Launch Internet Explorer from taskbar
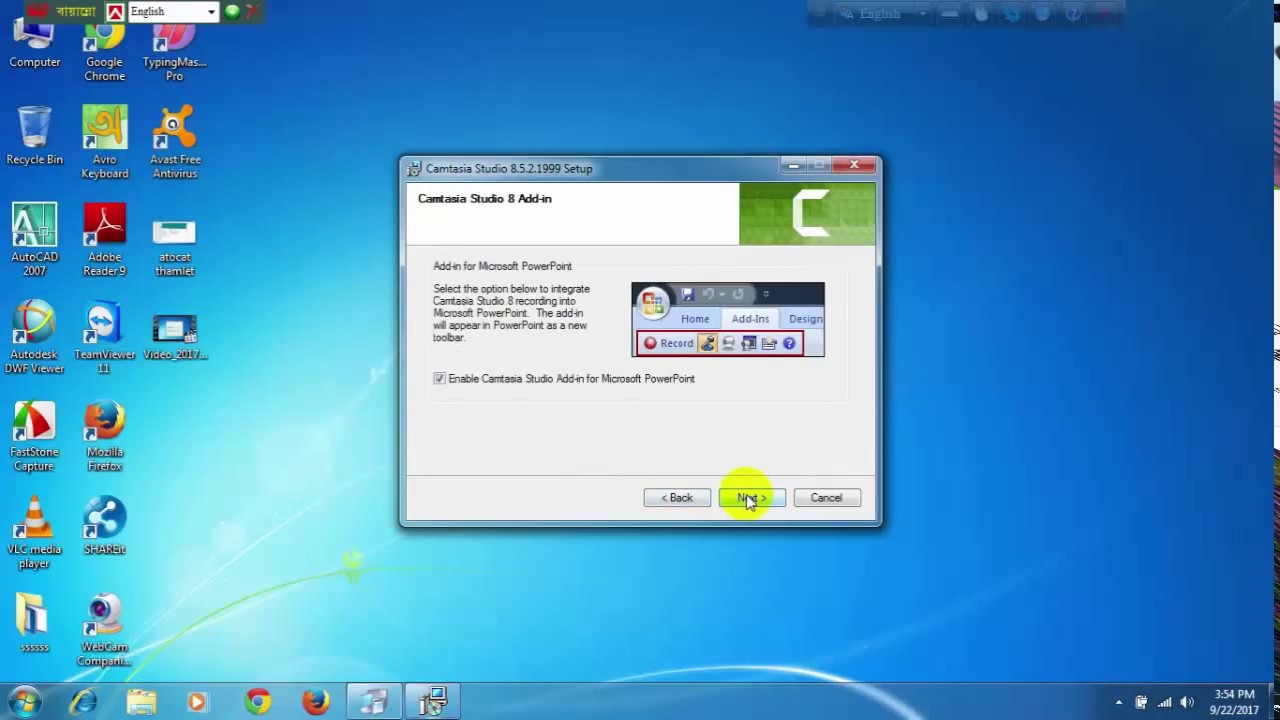The image size is (1280, 720). pyautogui.click(x=84, y=702)
